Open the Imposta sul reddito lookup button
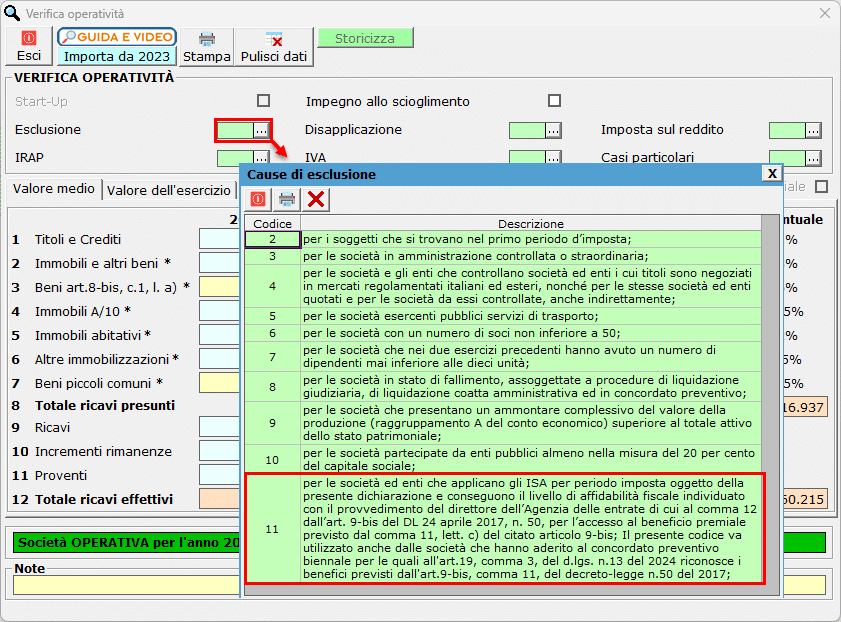Image resolution: width=841 pixels, height=622 pixels. pos(813,130)
